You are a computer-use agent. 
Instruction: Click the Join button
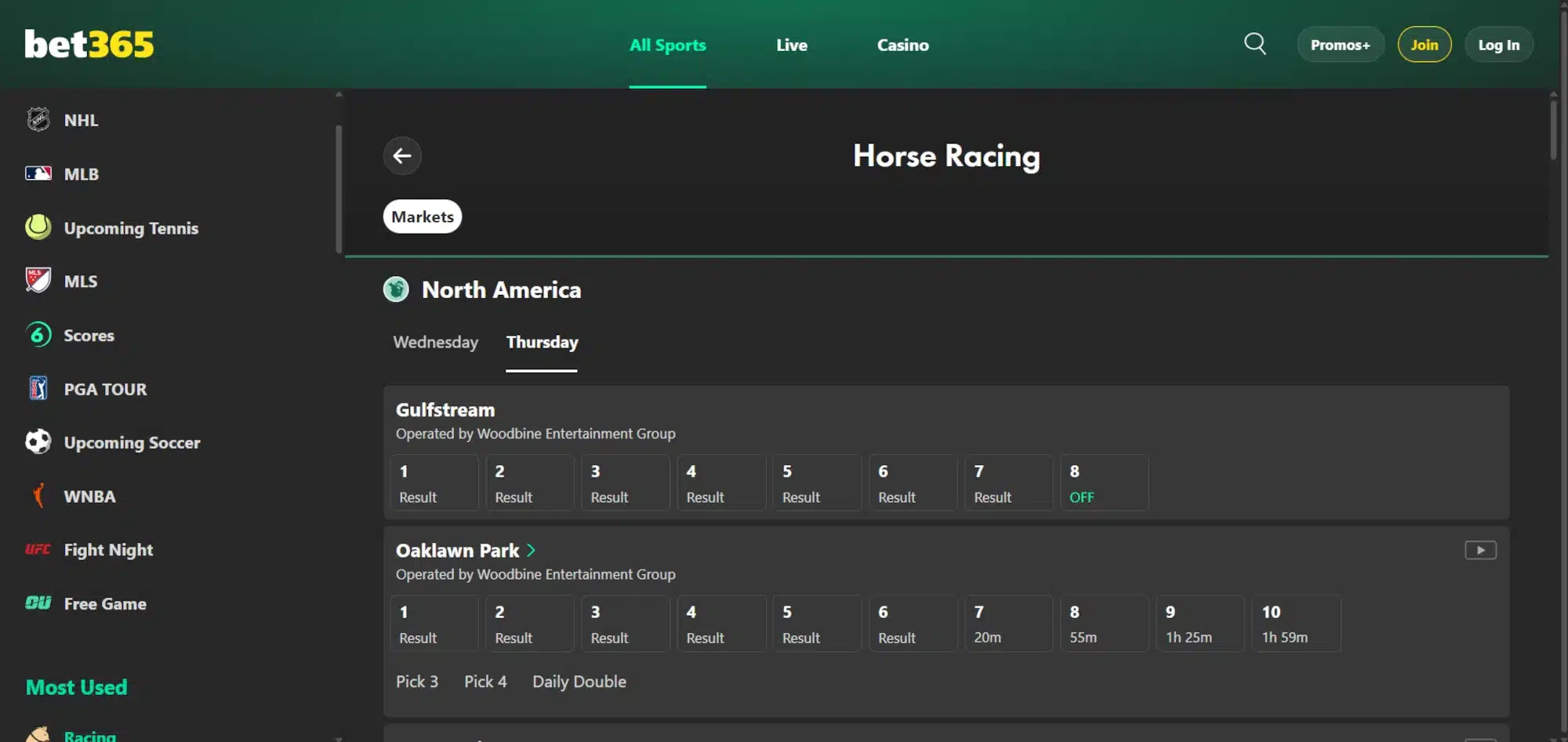pyautogui.click(x=1425, y=45)
